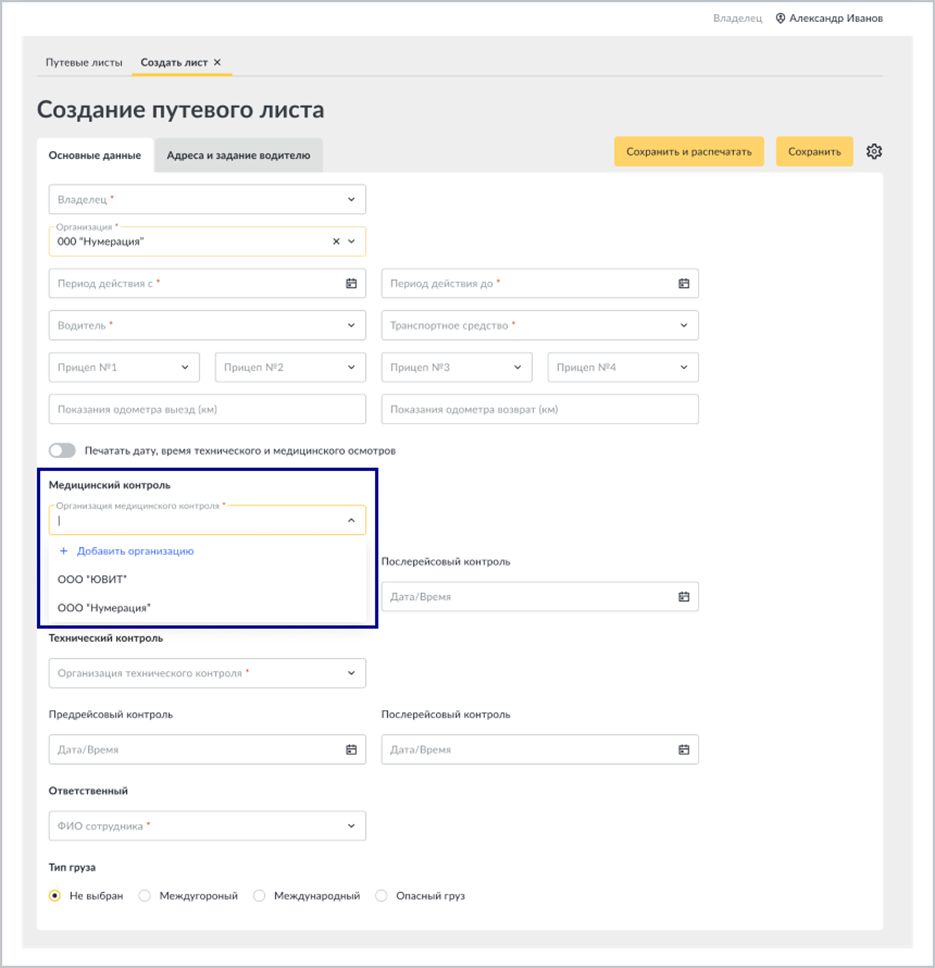The image size is (935, 968).
Task: Expand the Прицеп №2 dropdown
Action: (351, 367)
